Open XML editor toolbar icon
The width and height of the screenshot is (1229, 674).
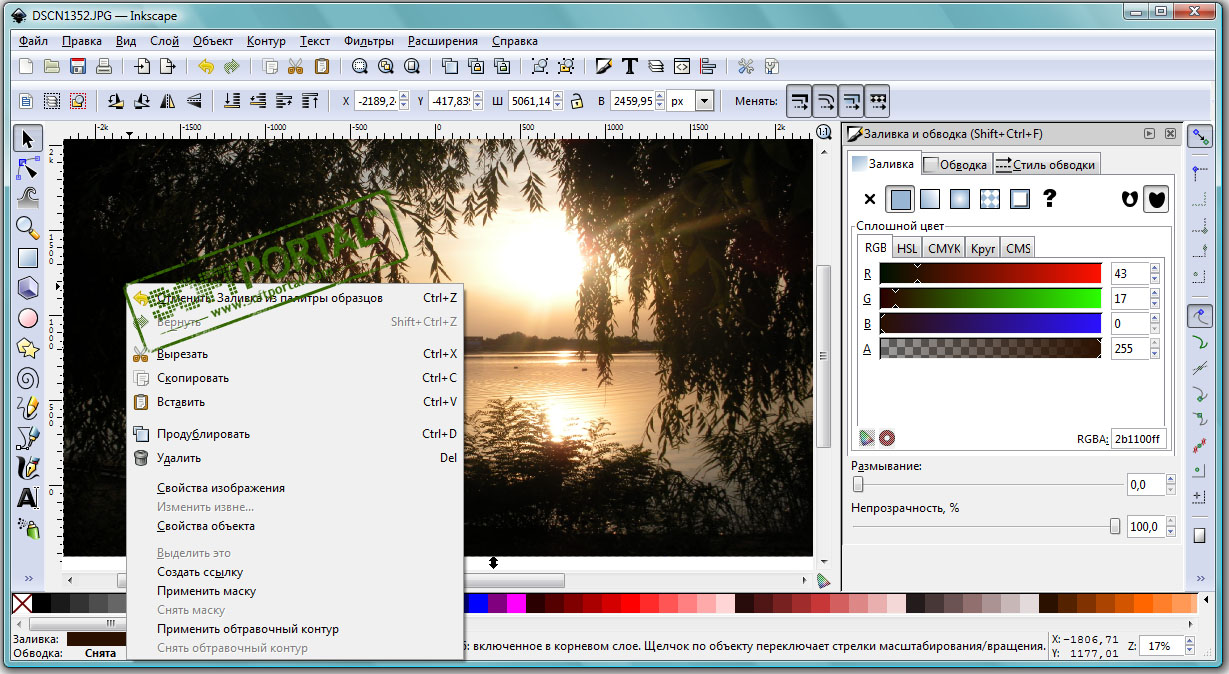[x=682, y=67]
